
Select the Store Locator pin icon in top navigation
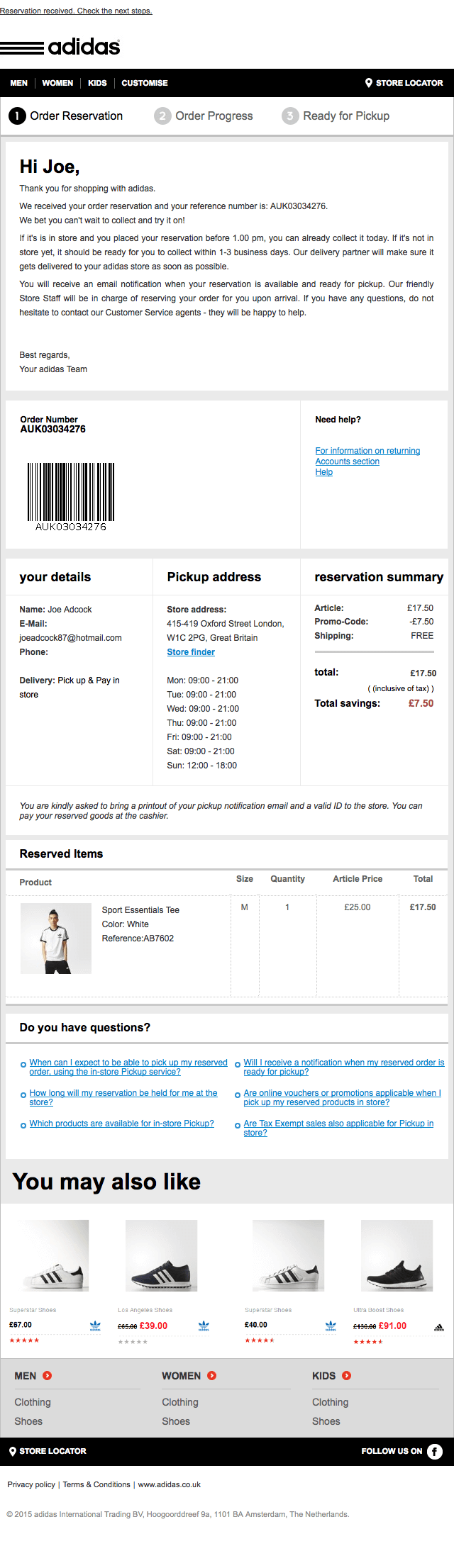click(x=370, y=83)
